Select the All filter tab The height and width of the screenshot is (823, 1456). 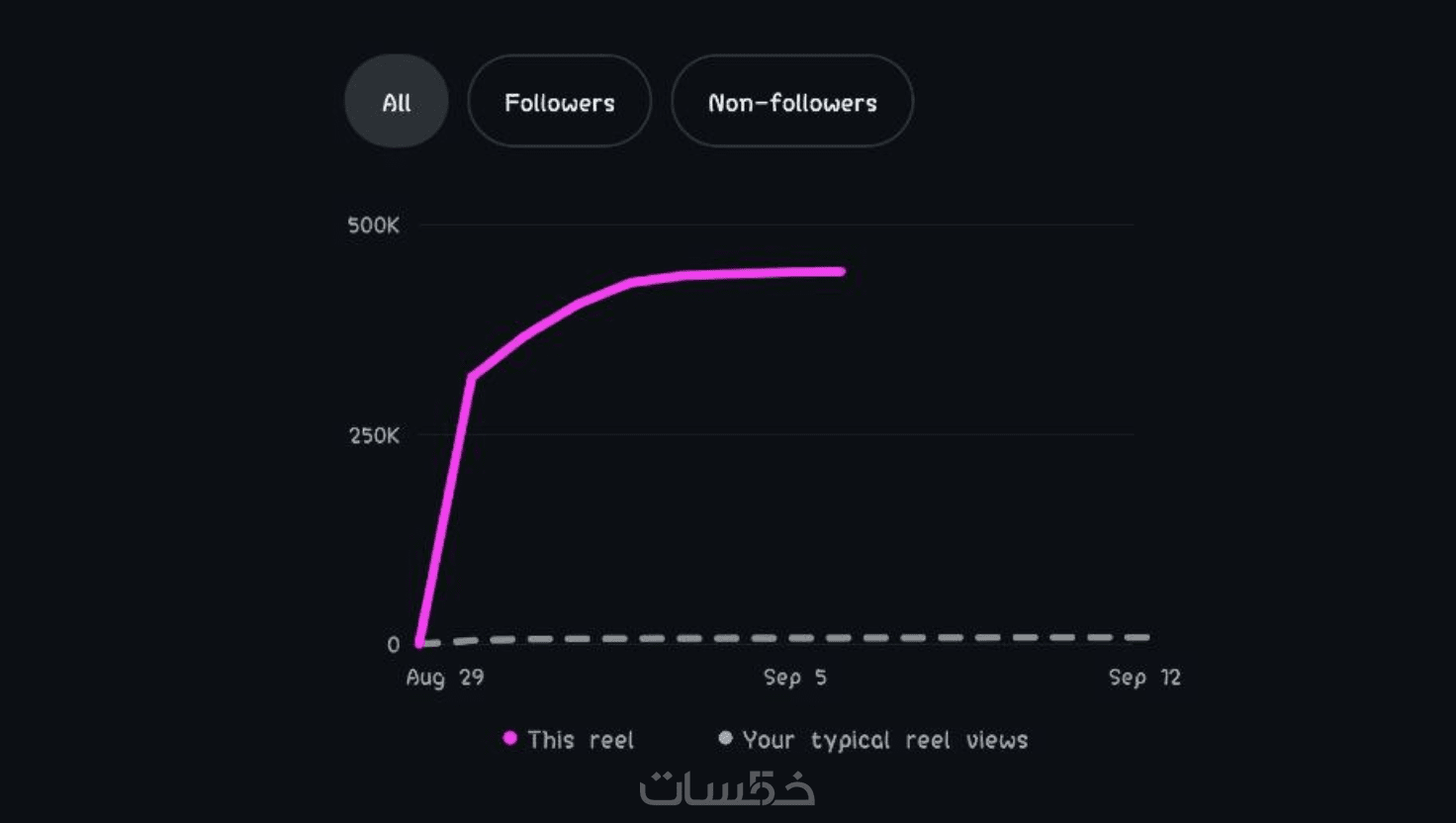[x=396, y=102]
